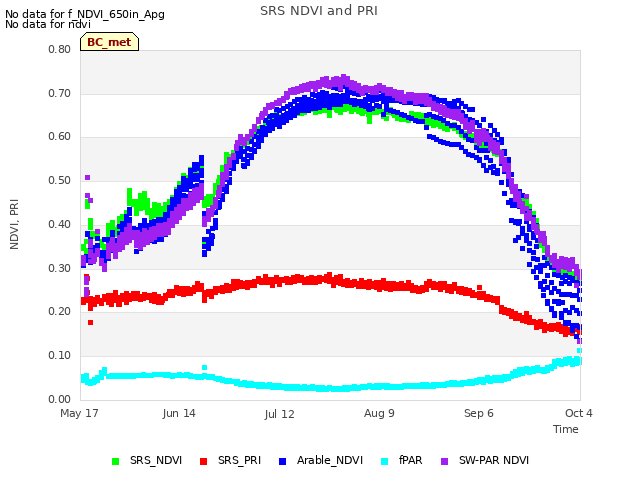Click the Aug 9 x-axis label
640x480 pixels.
[x=379, y=413]
